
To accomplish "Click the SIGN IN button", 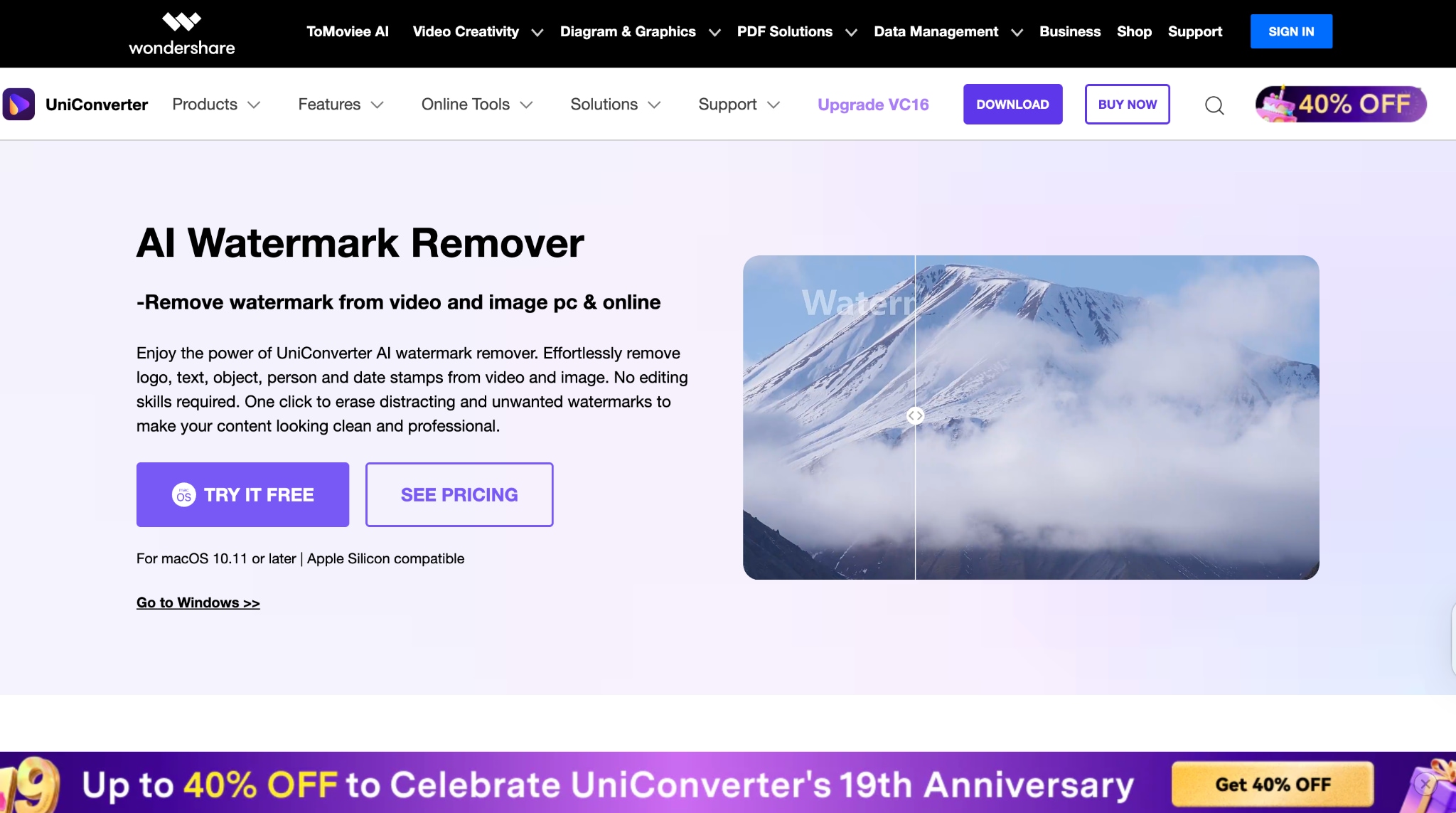I will point(1291,31).
